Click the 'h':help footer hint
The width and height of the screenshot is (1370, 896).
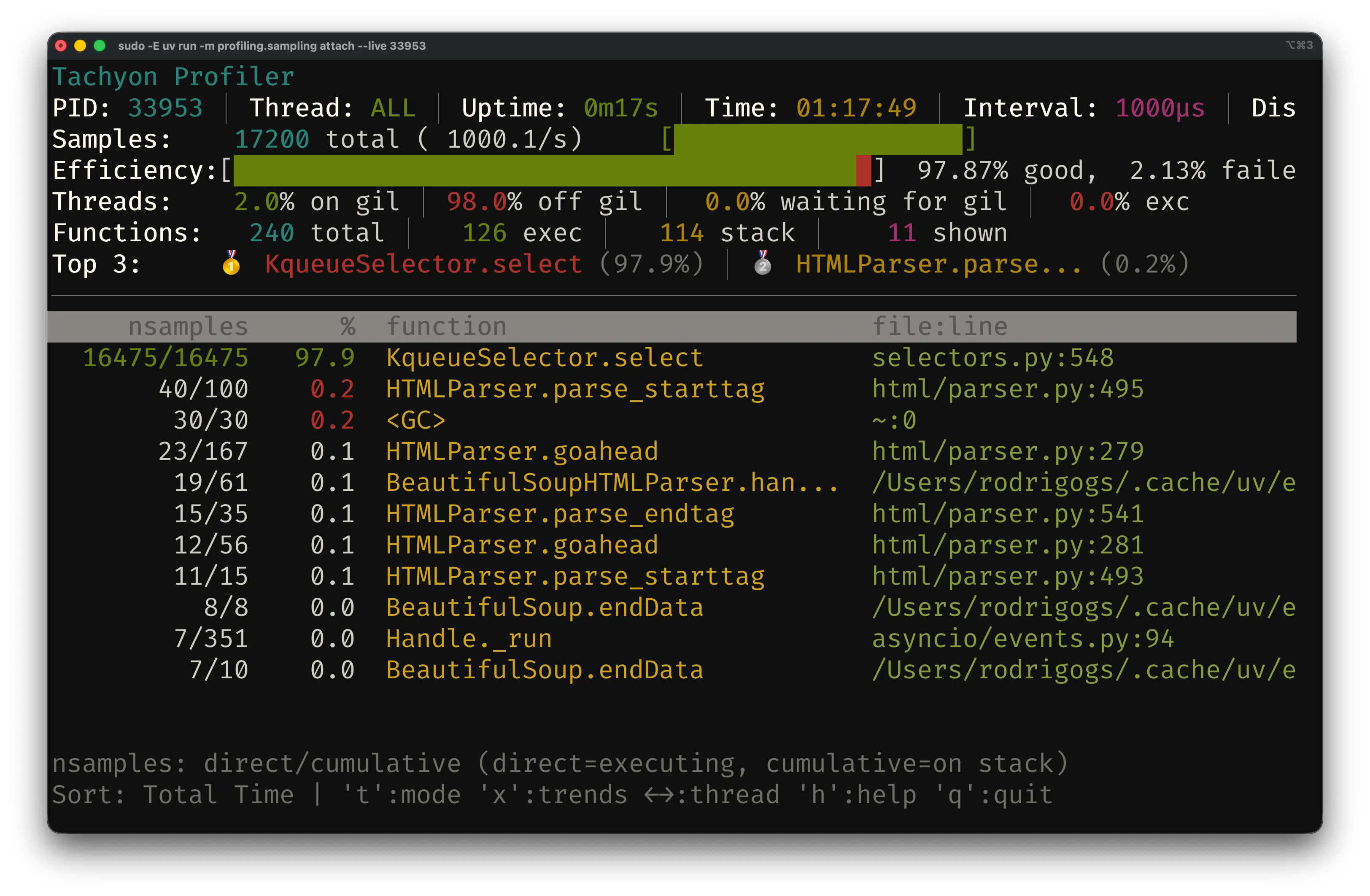[857, 795]
